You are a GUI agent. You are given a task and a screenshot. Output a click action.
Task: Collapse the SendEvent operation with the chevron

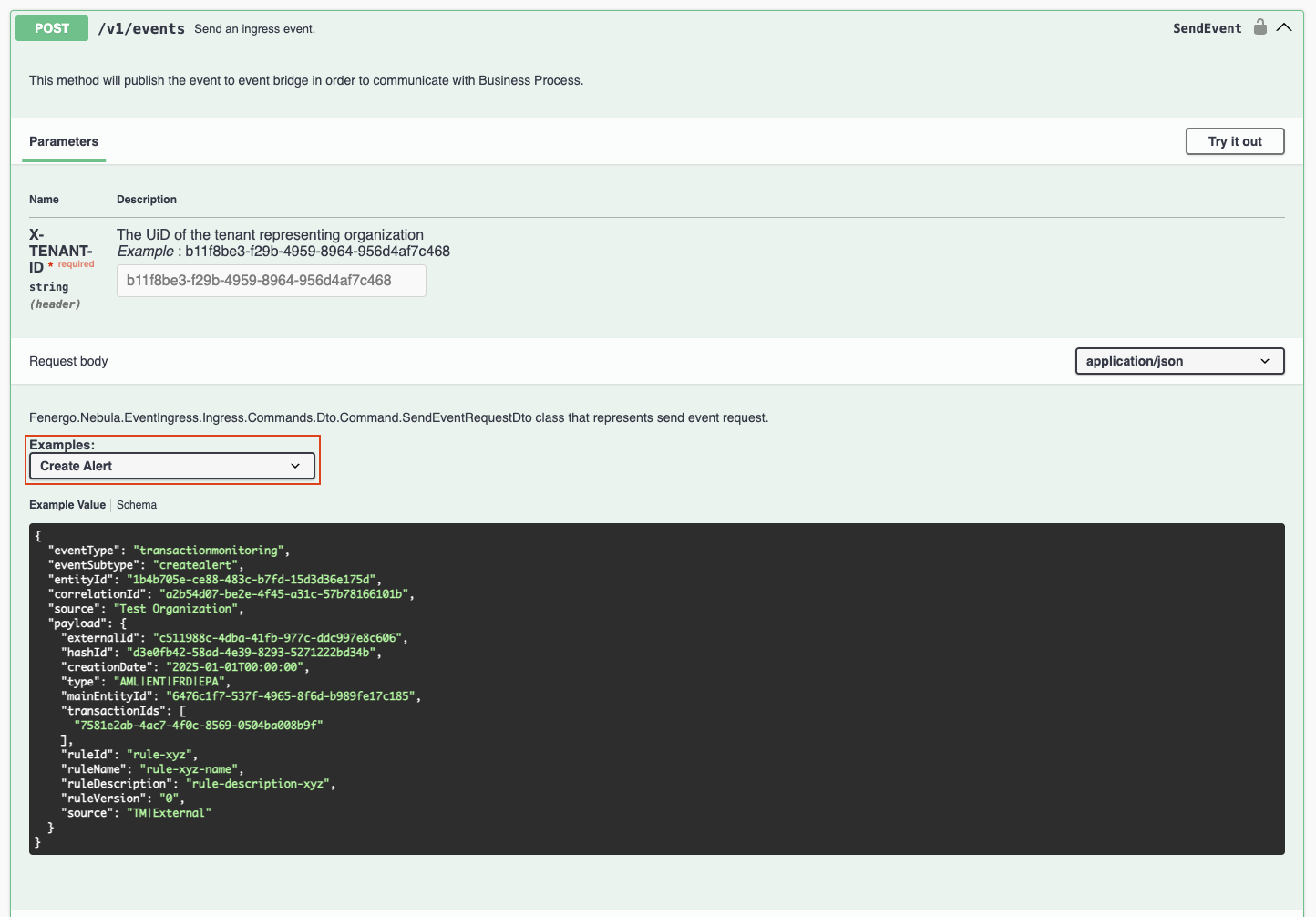tap(1284, 27)
